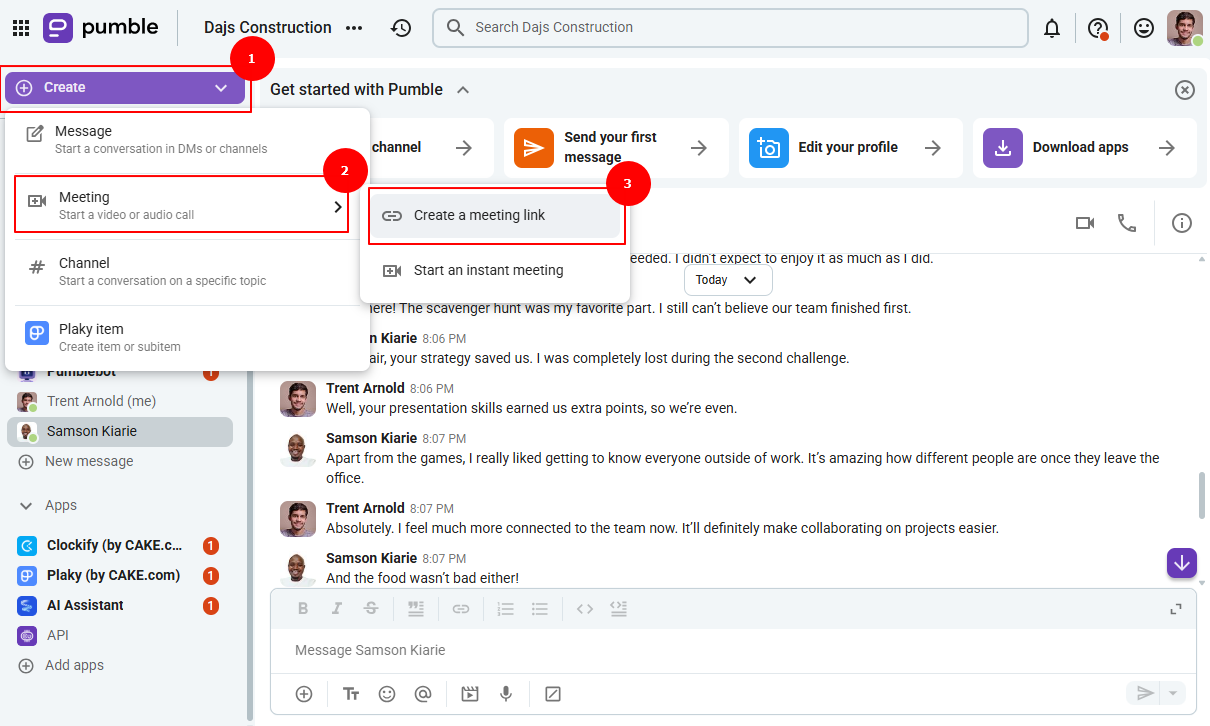Screen dimensions: 1210x726
Task: Insert a numbered list
Action: click(x=506, y=608)
